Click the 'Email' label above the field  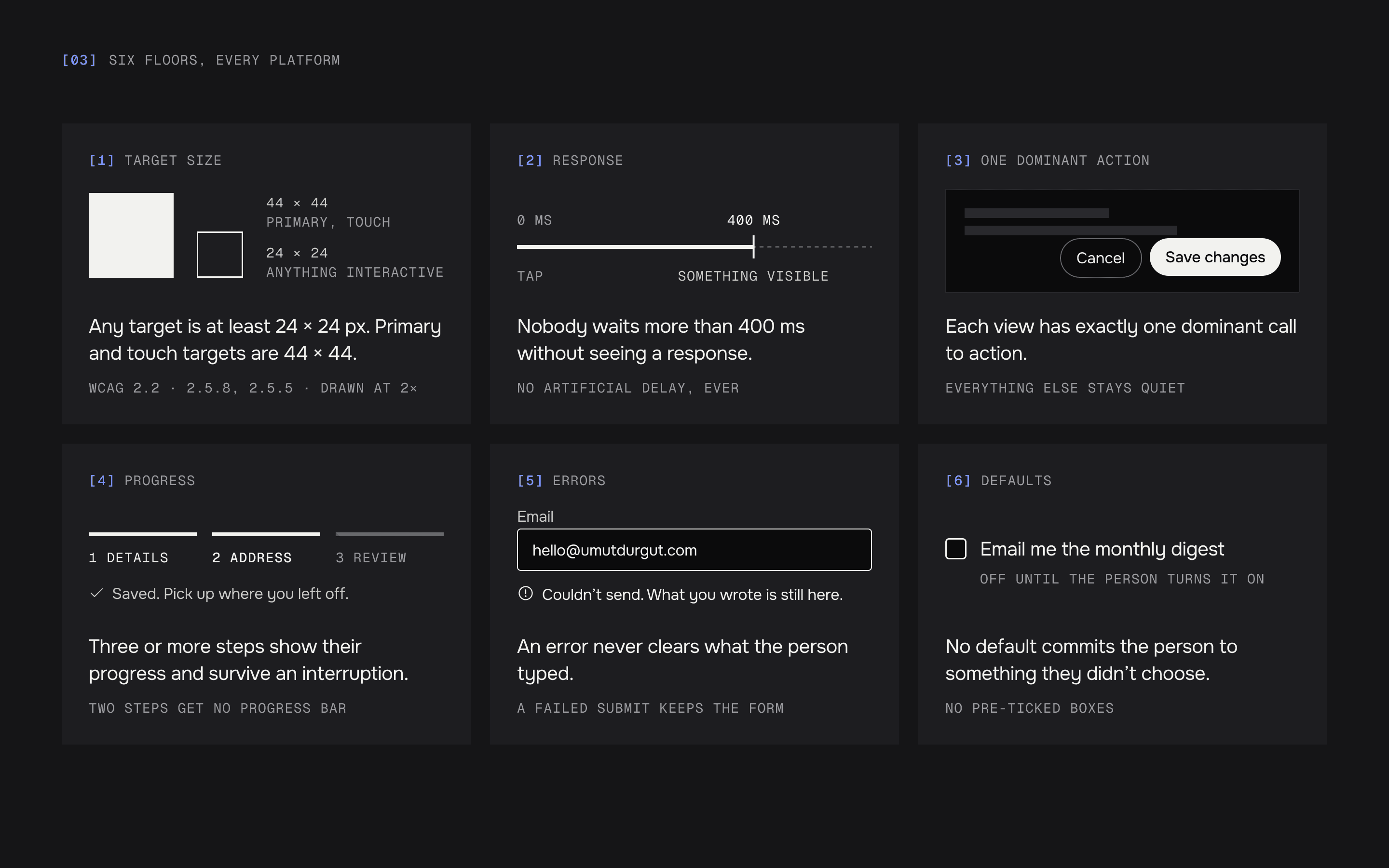[x=535, y=516]
